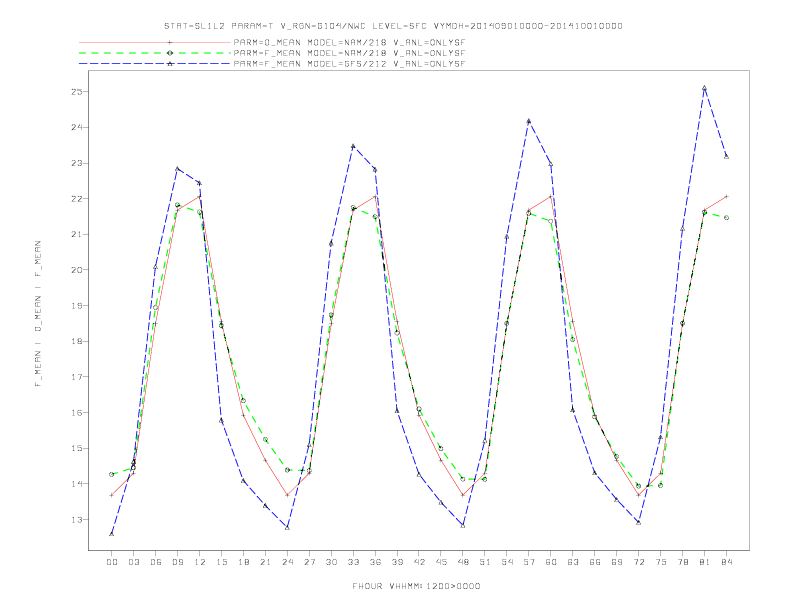Click the x-axis tick label 06
The height and width of the screenshot is (612, 792).
pos(156,562)
